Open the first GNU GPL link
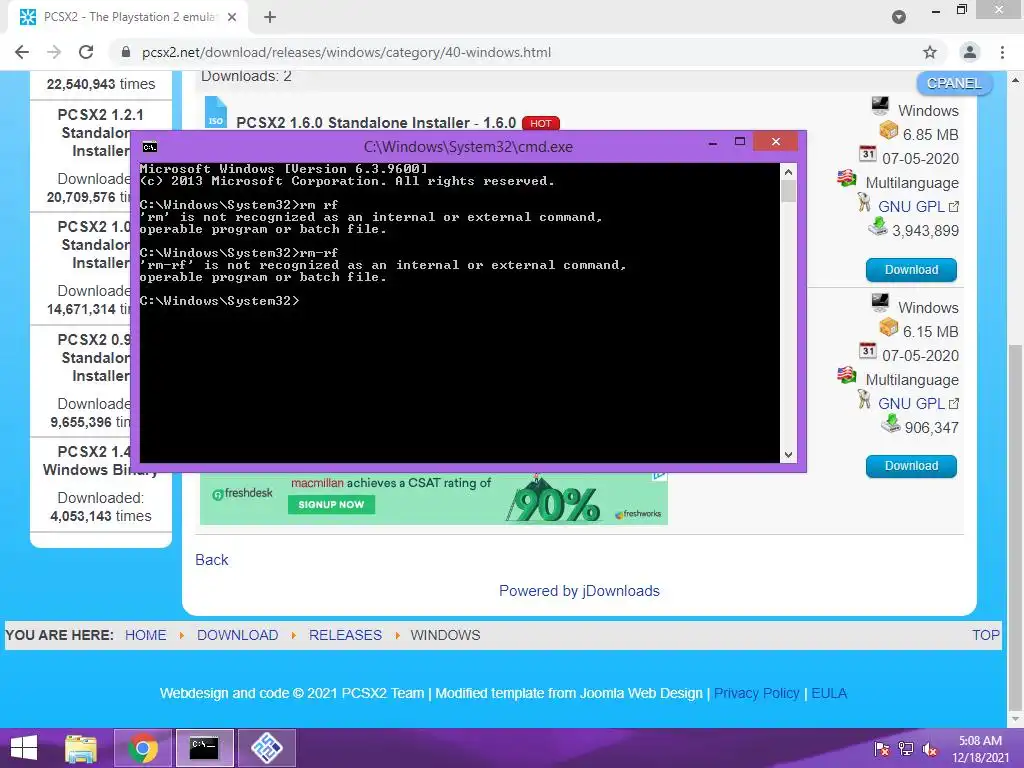 tap(912, 206)
